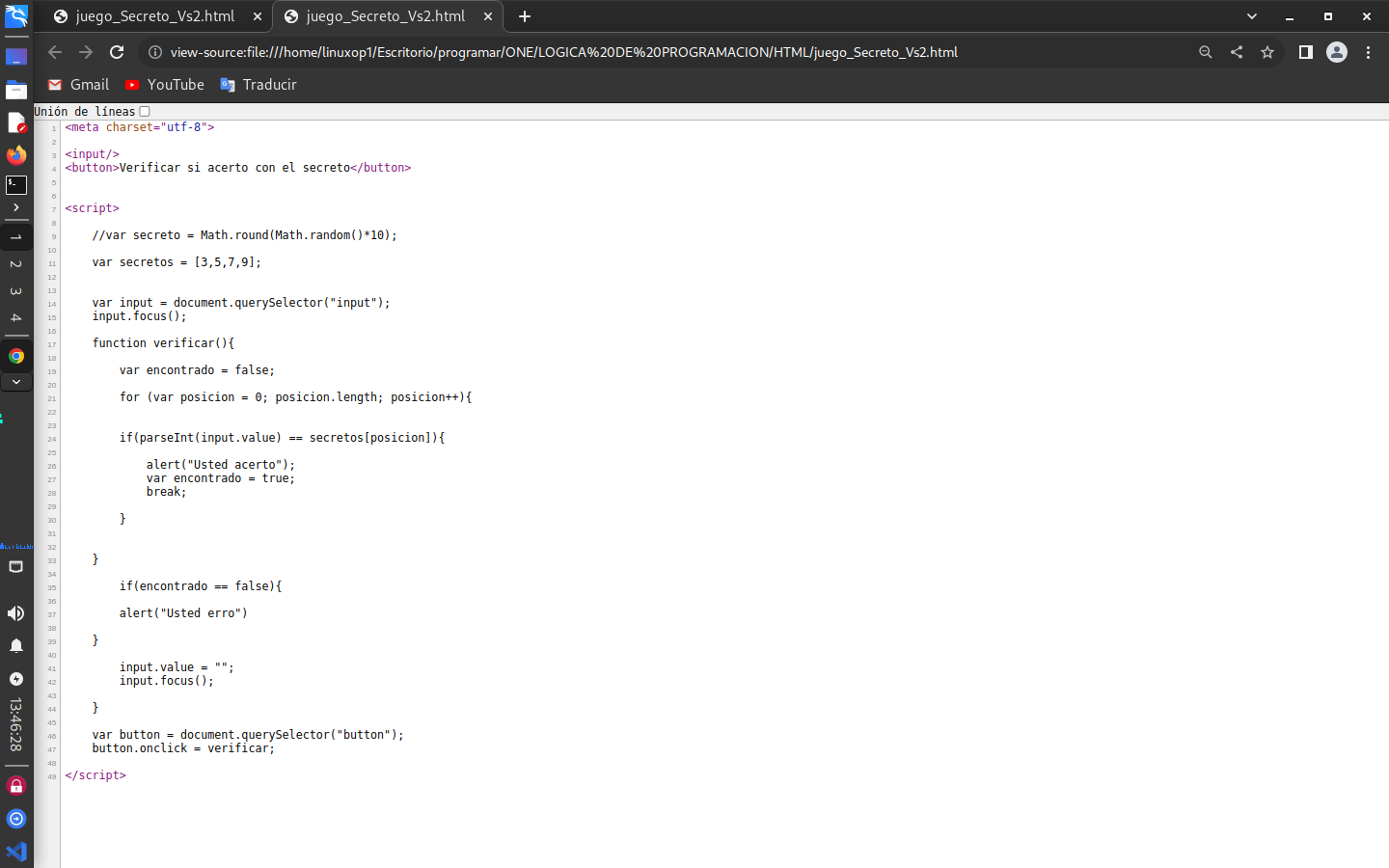Click the var encontrado = false; line
Image resolution: width=1389 pixels, height=868 pixels.
[197, 370]
